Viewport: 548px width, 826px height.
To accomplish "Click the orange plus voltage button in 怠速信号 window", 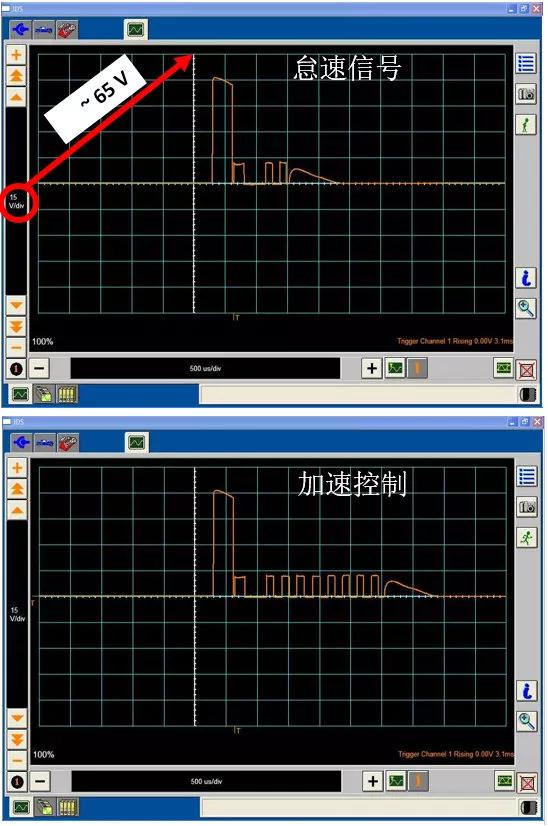I will click(16, 55).
